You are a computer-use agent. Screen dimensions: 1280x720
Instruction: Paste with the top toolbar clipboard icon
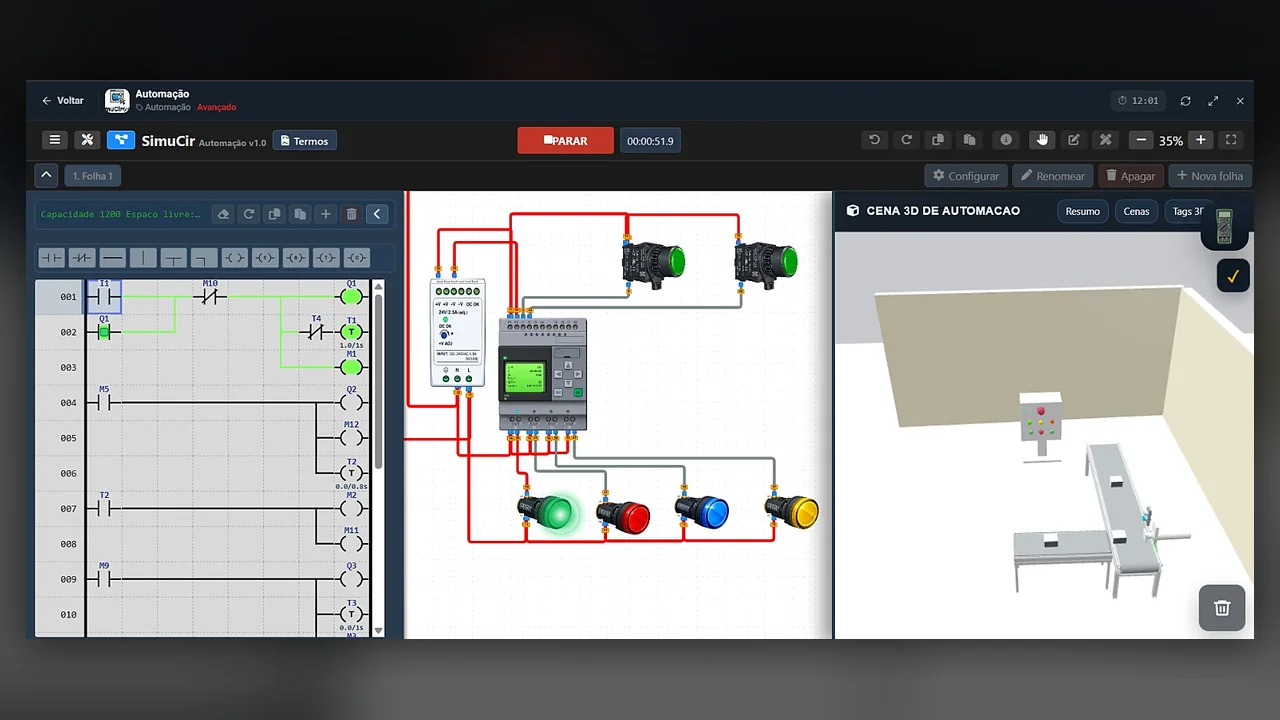coord(969,140)
